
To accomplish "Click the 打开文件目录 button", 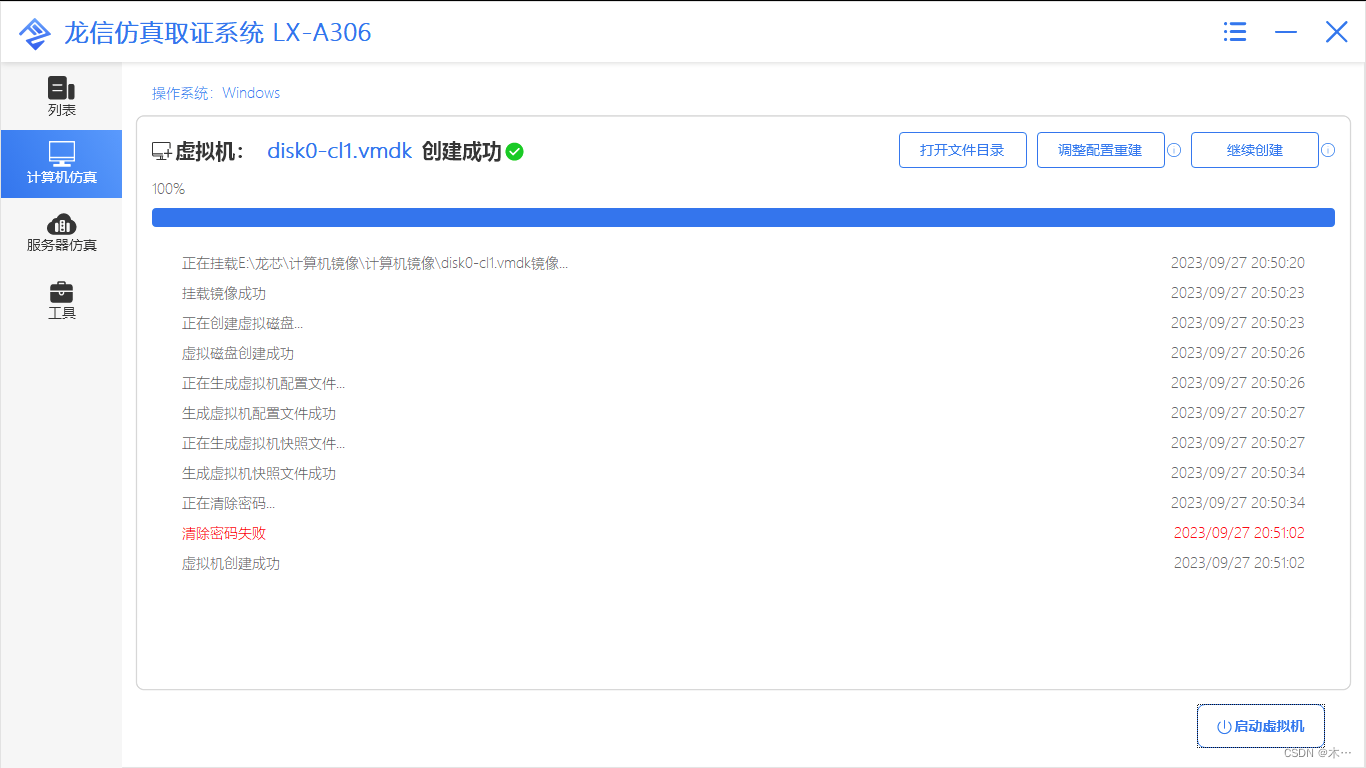I will (962, 150).
